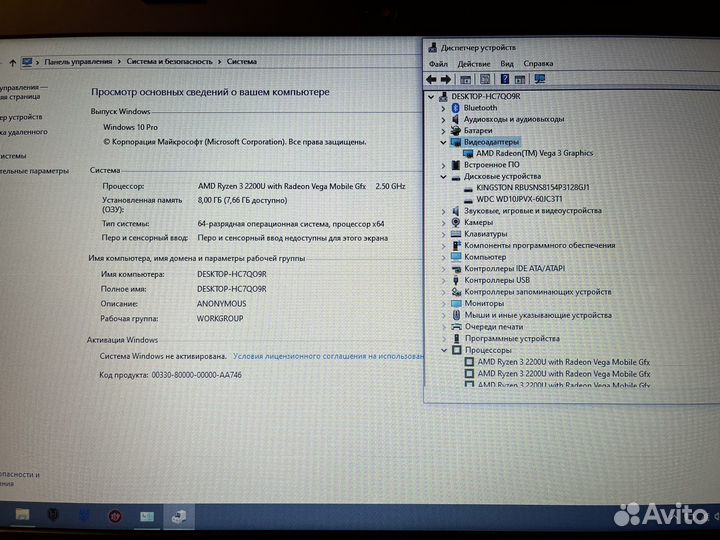Click the Up arrow in the System window

click(12, 62)
